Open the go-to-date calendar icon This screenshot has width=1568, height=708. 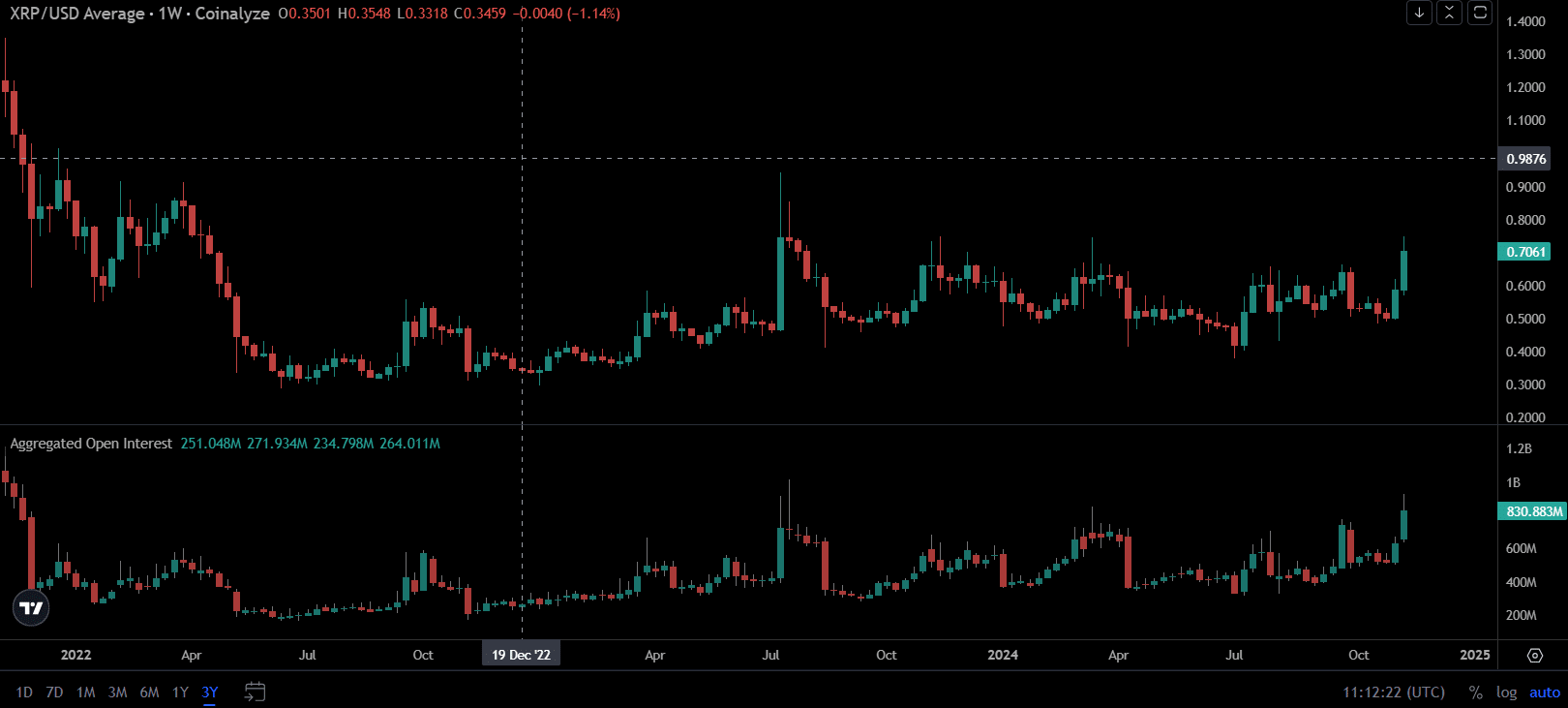point(255,692)
